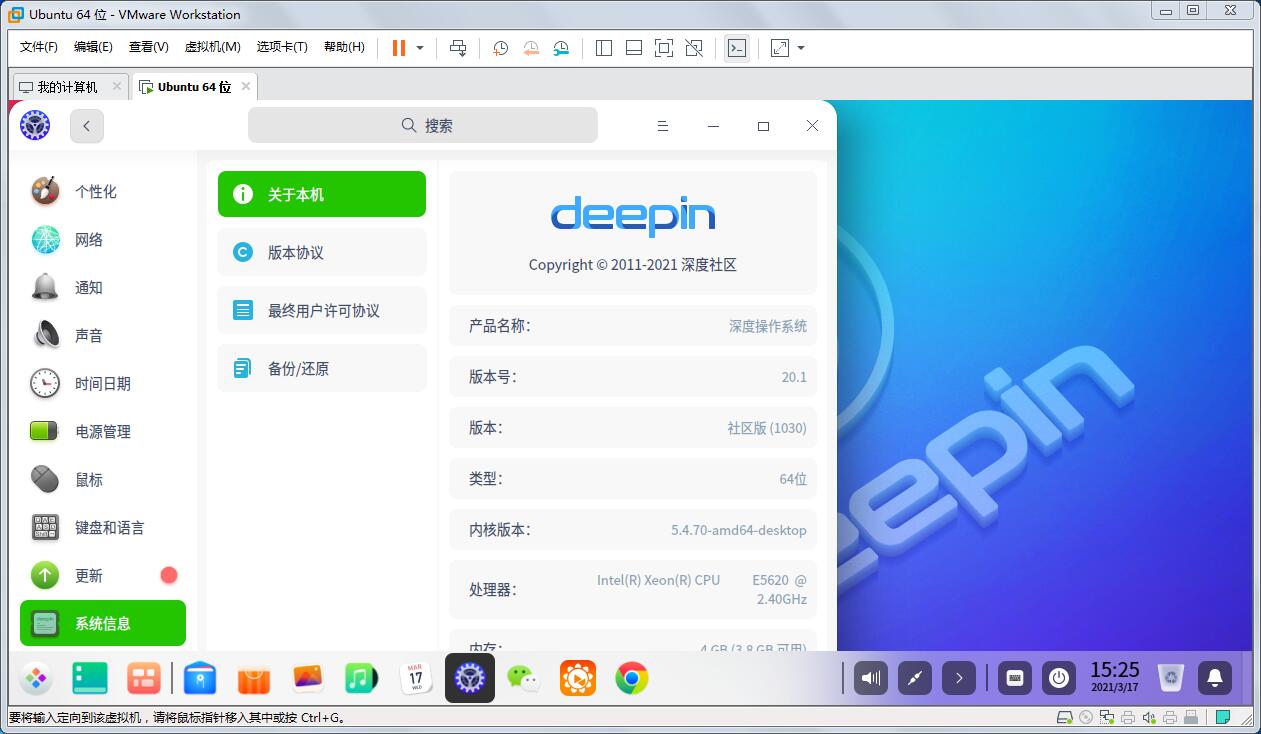Select 版本协议 in the system info list
Image resolution: width=1261 pixels, height=734 pixels.
coord(322,252)
